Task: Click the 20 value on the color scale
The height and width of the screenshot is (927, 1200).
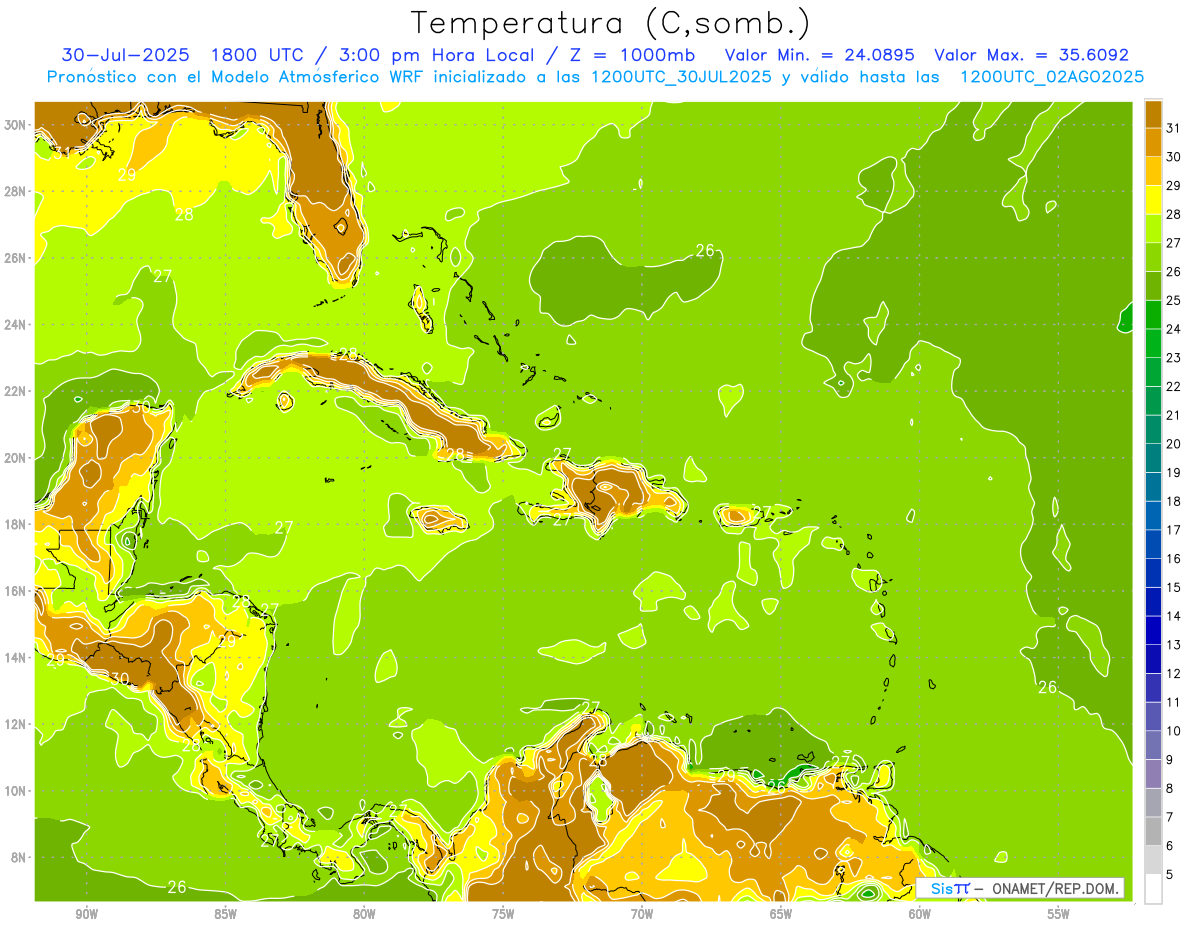Action: (x=1174, y=444)
